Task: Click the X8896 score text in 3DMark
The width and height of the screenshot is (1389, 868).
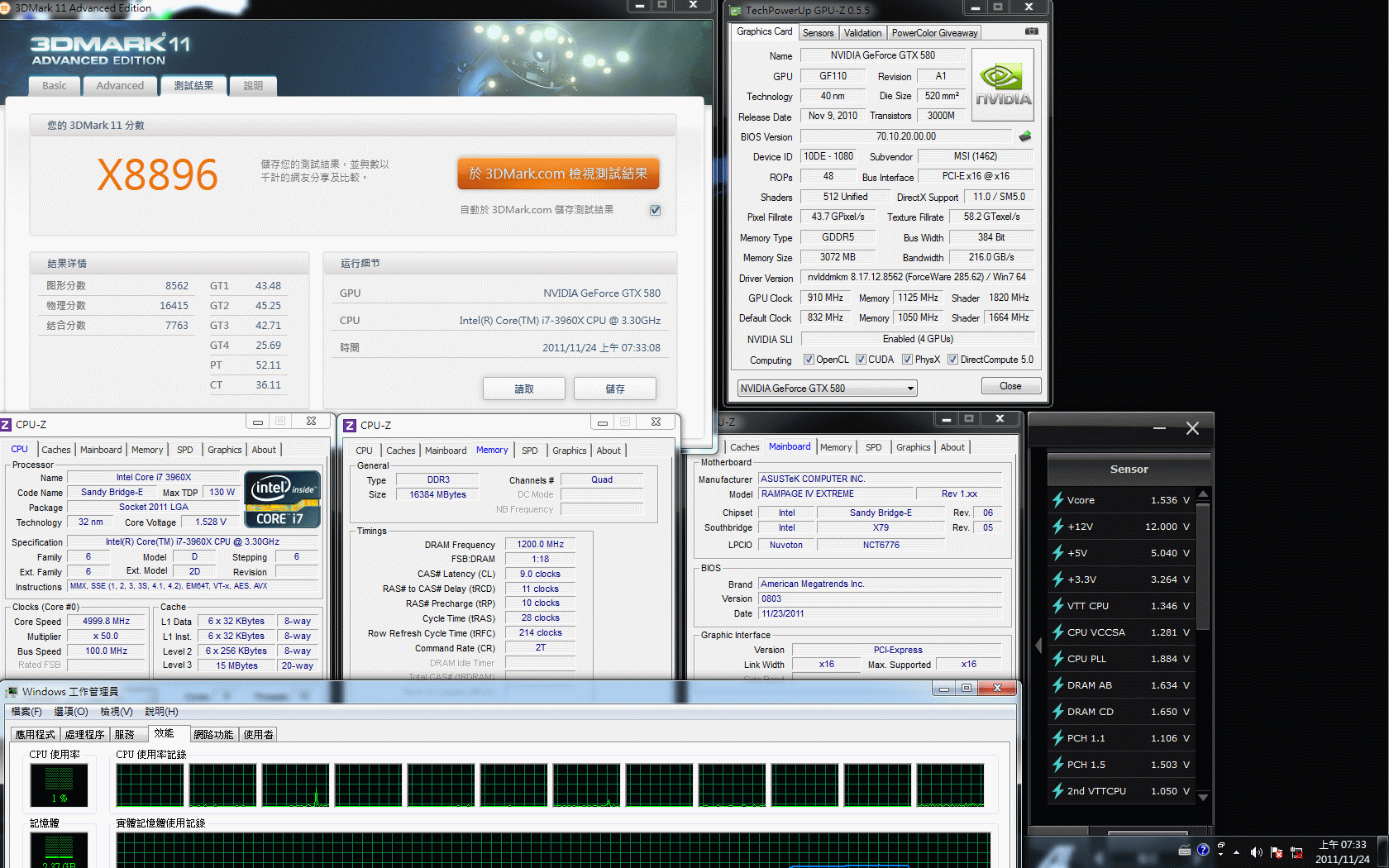Action: (x=157, y=174)
